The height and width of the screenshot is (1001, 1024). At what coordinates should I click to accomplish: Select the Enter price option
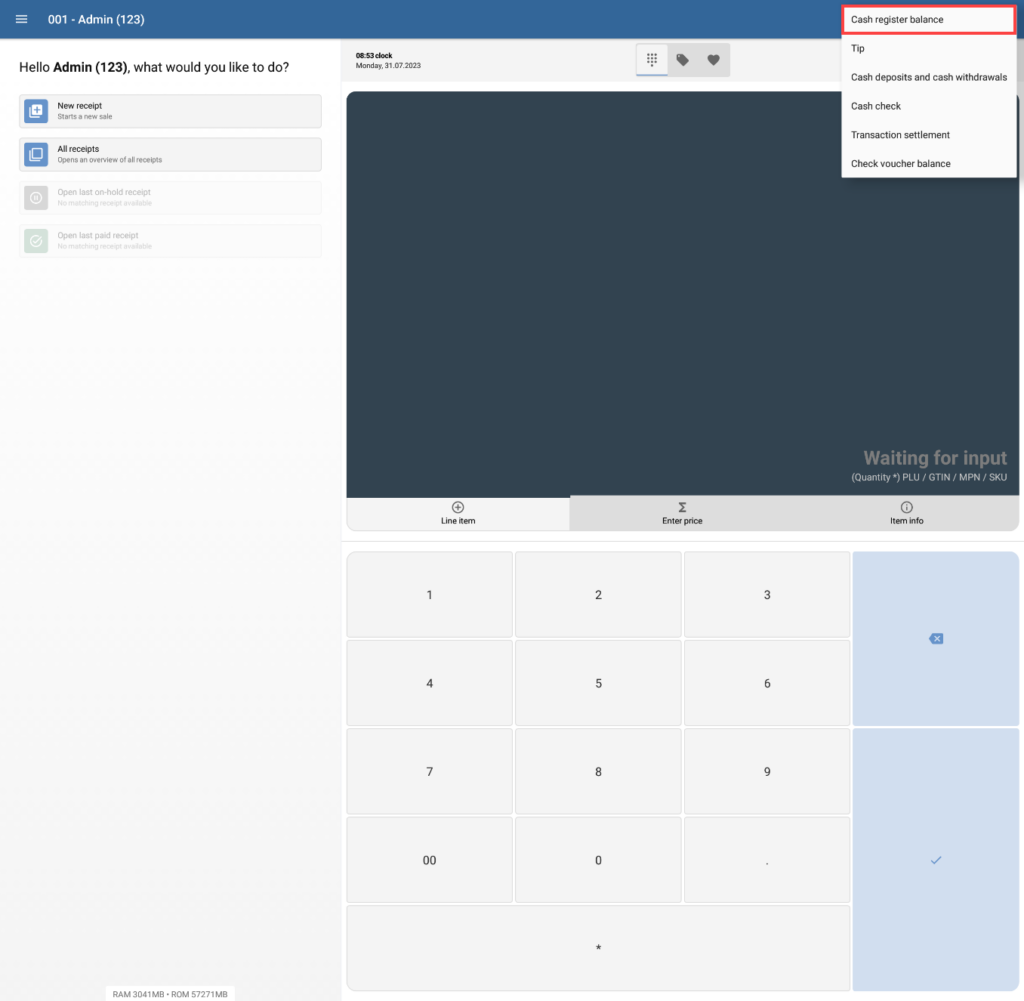coord(681,513)
